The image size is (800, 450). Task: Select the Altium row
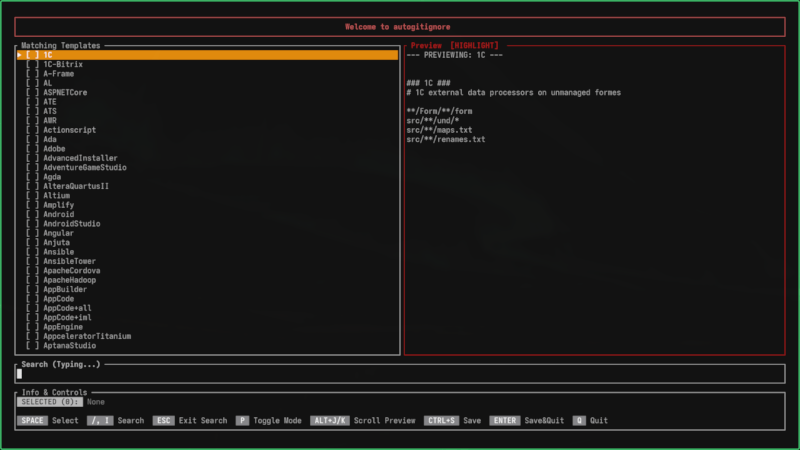[x=208, y=196]
